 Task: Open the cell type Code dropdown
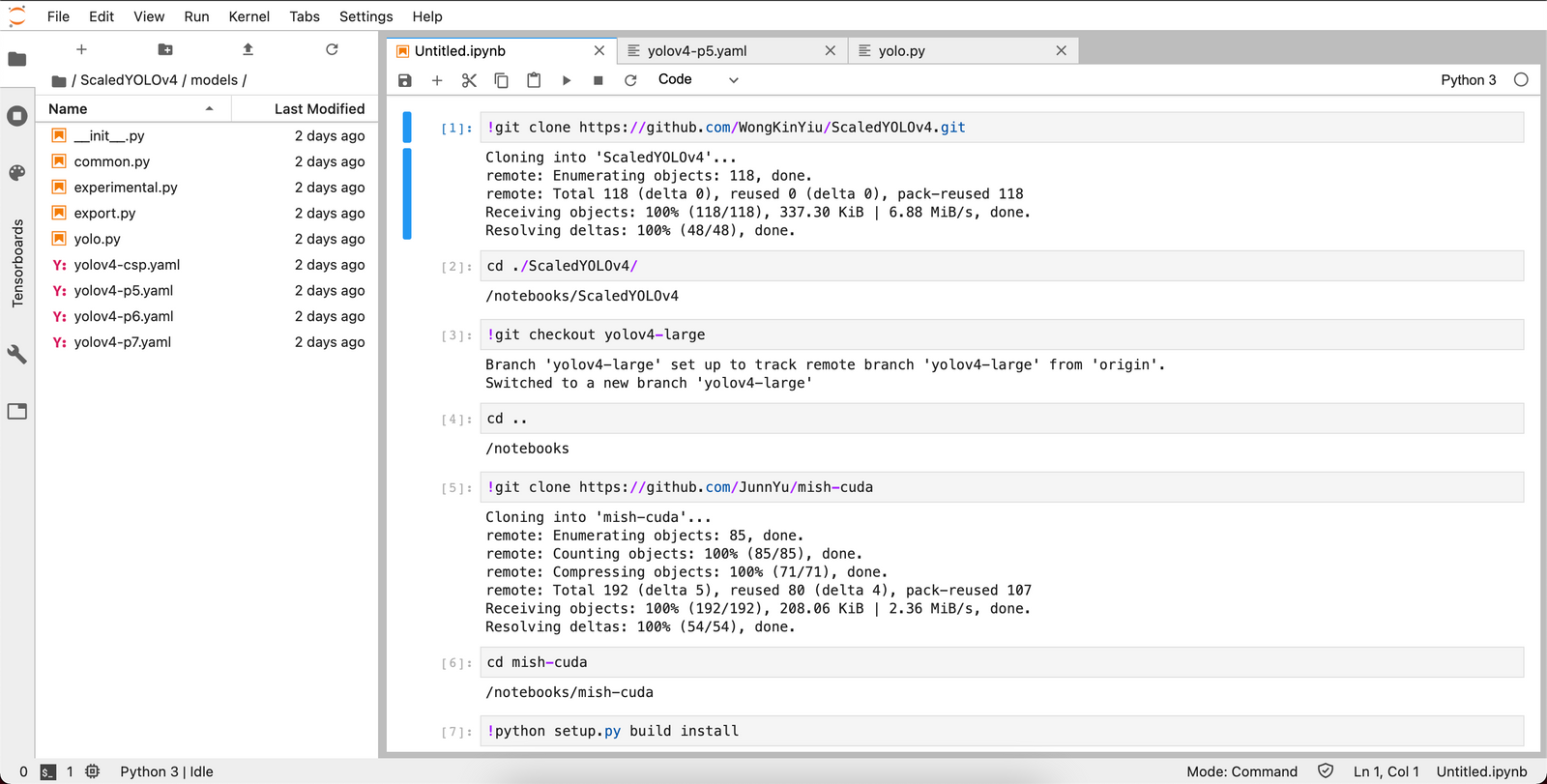click(x=698, y=79)
